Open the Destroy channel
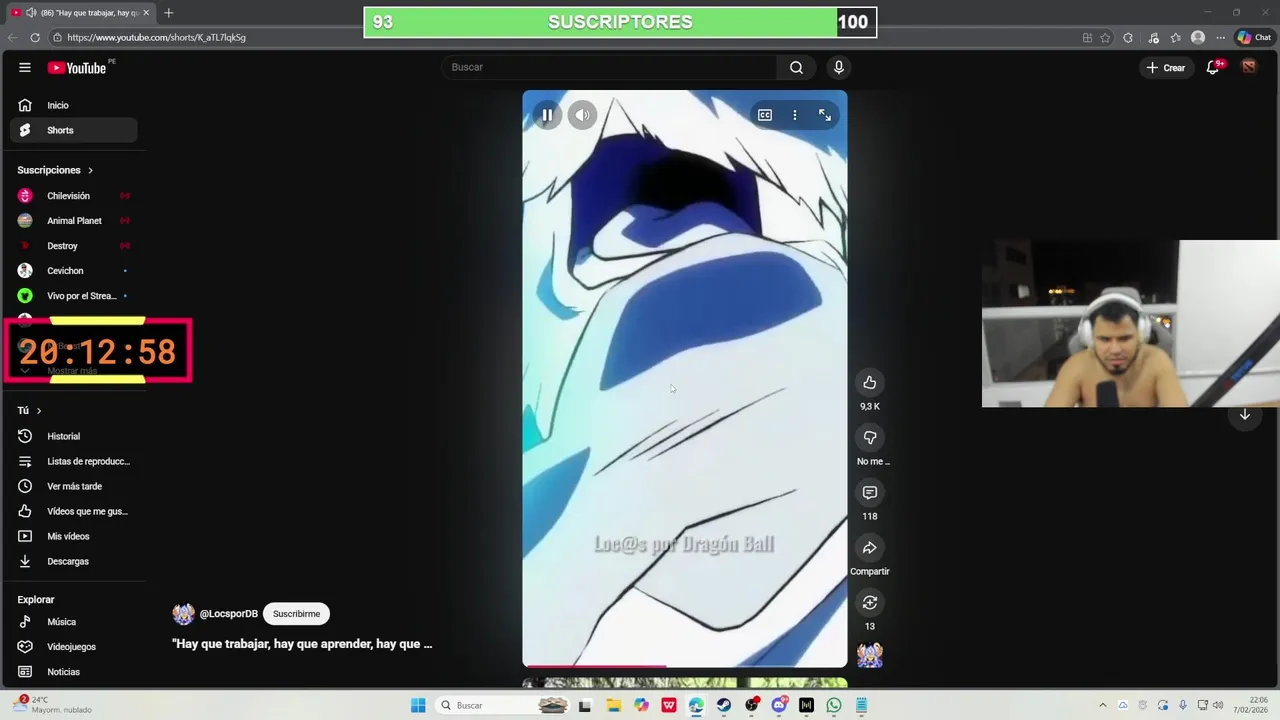Image resolution: width=1280 pixels, height=720 pixels. [74, 246]
